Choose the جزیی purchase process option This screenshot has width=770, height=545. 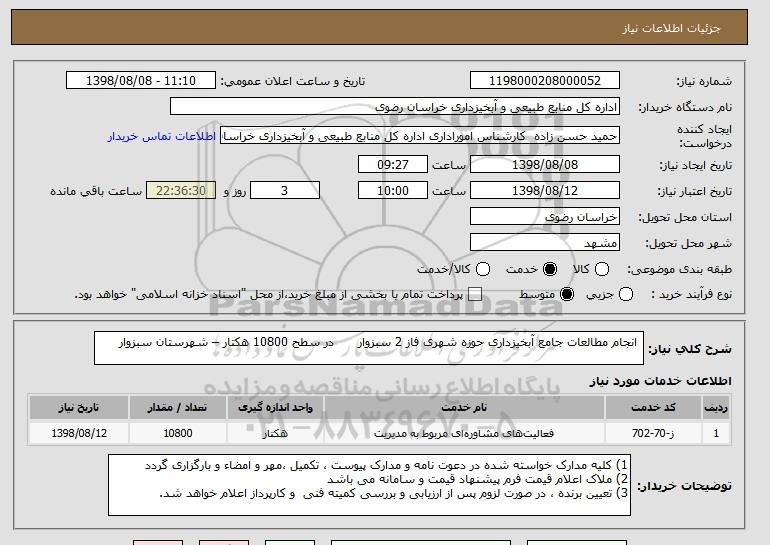click(626, 295)
